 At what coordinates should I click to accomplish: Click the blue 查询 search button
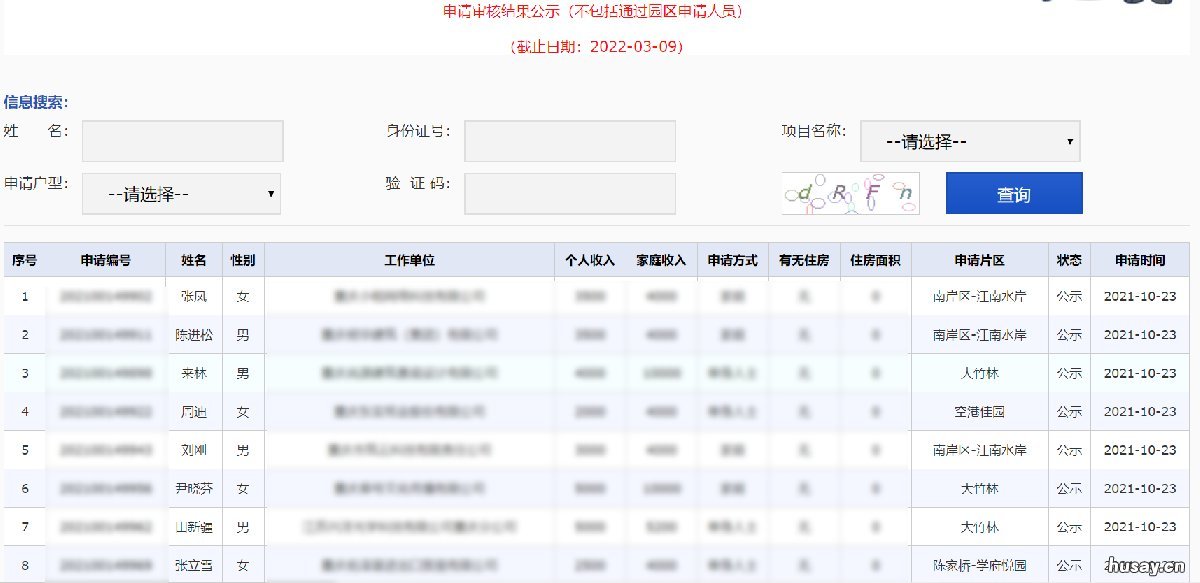[1013, 192]
